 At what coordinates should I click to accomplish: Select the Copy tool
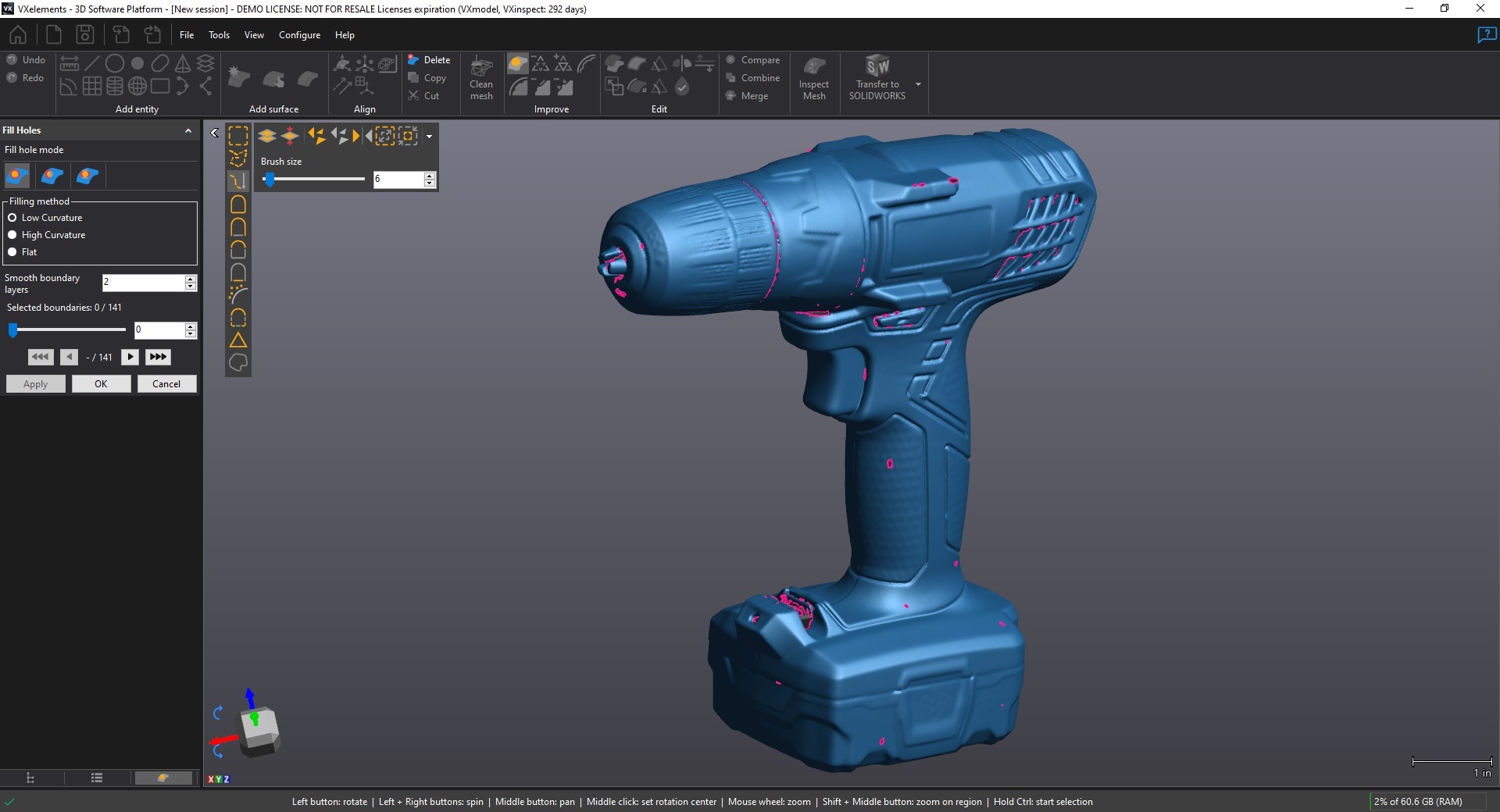(429, 78)
